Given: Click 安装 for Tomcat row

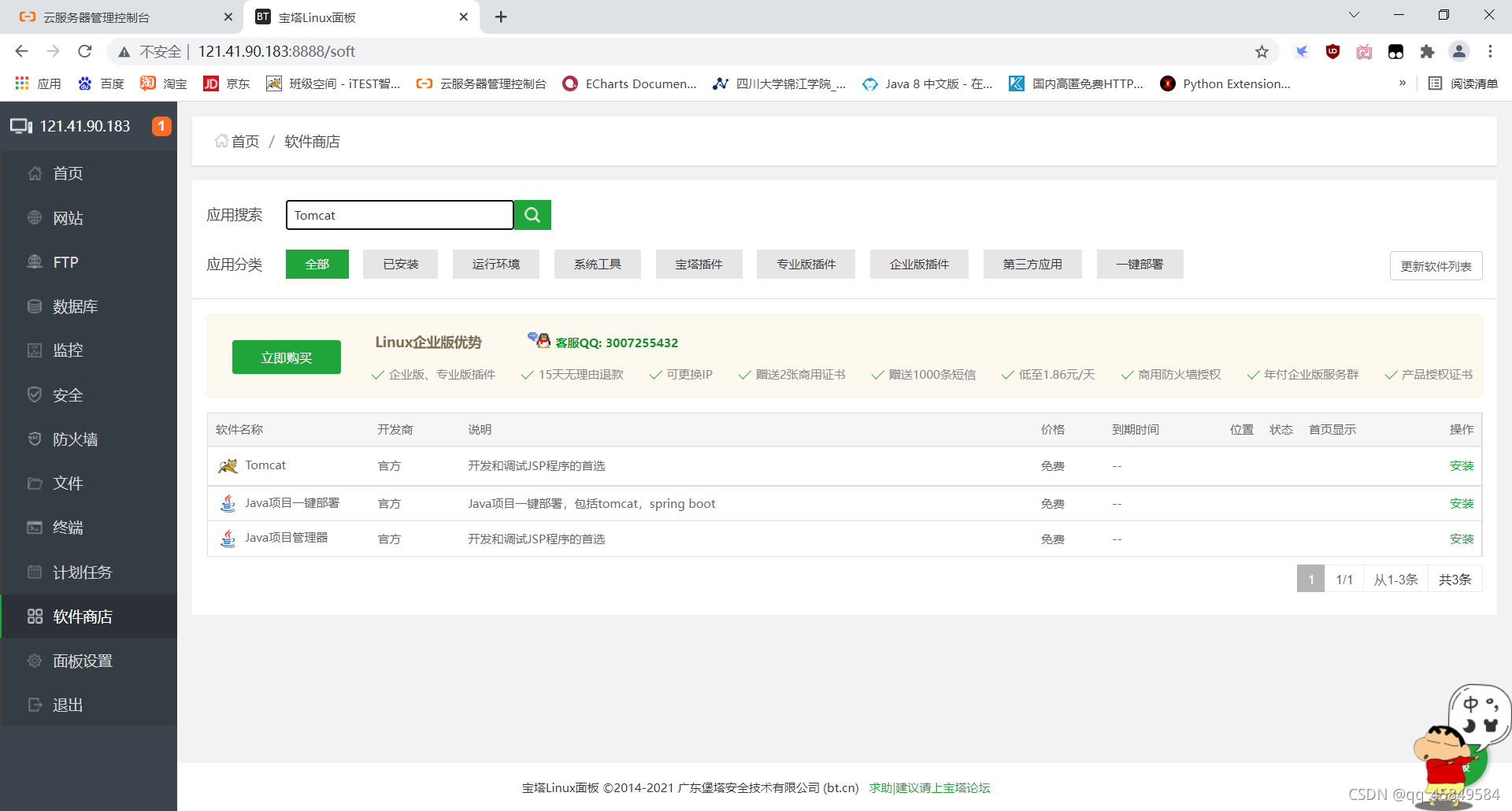Looking at the screenshot, I should point(1462,466).
